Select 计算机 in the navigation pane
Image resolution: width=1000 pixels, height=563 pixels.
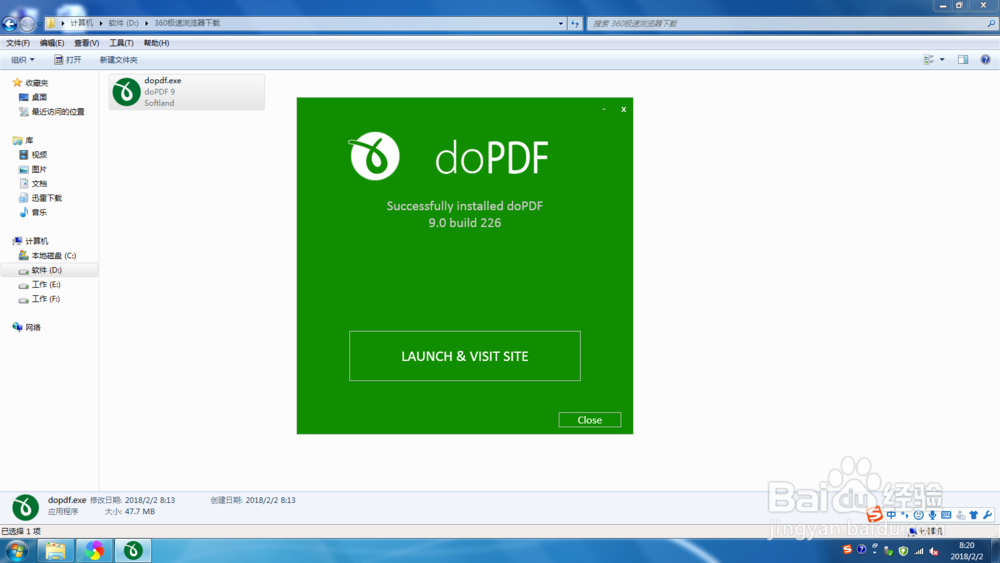click(36, 241)
